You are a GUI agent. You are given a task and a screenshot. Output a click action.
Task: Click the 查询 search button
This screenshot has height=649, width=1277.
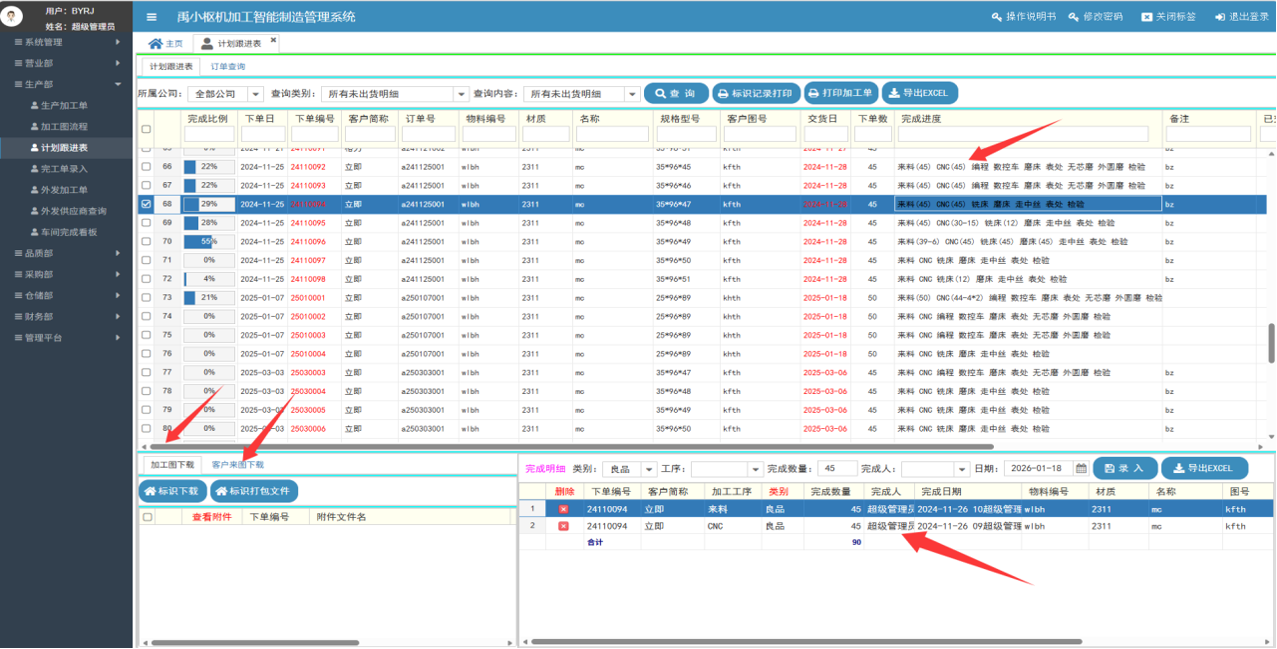[x=675, y=93]
